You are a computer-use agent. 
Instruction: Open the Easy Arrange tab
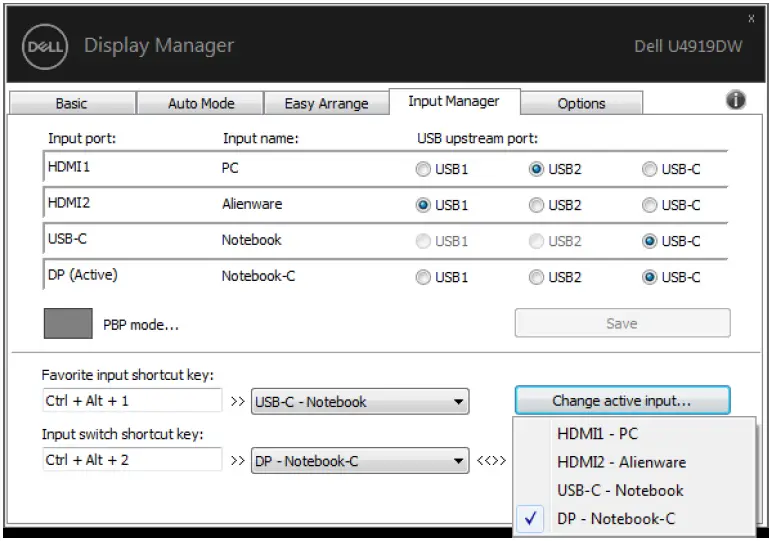click(x=327, y=104)
